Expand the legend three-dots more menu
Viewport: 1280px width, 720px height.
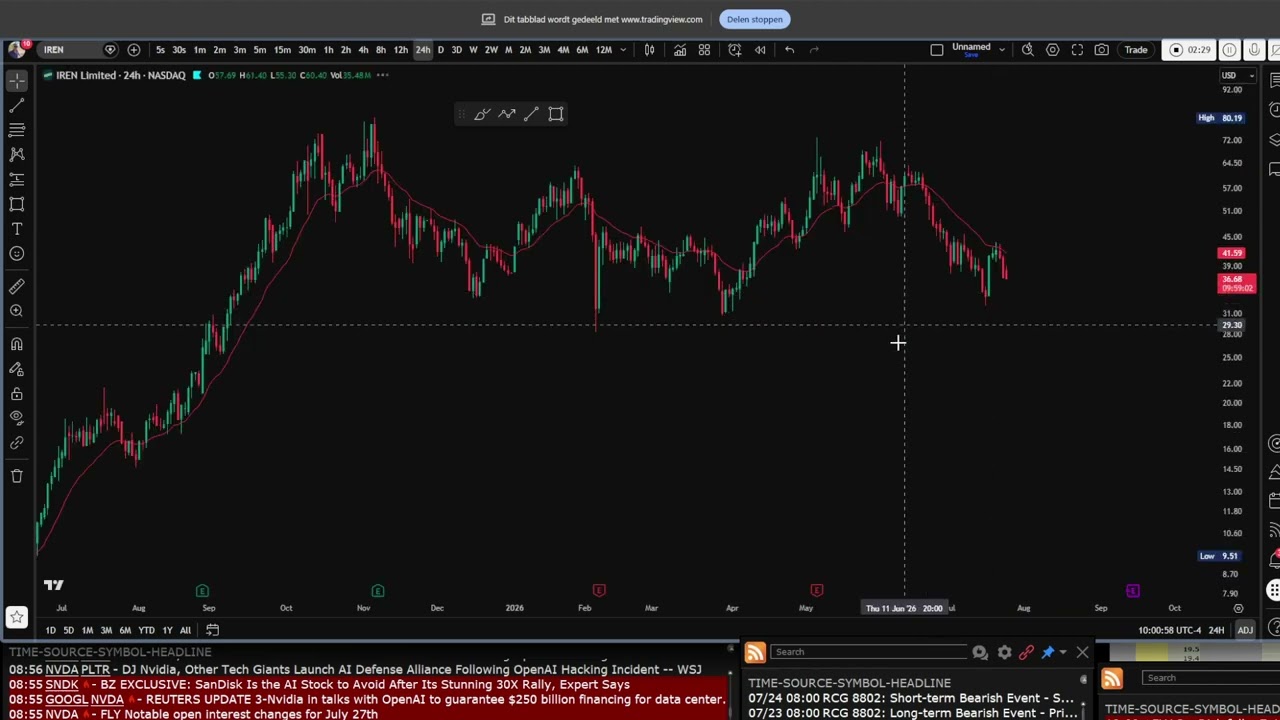(x=383, y=75)
